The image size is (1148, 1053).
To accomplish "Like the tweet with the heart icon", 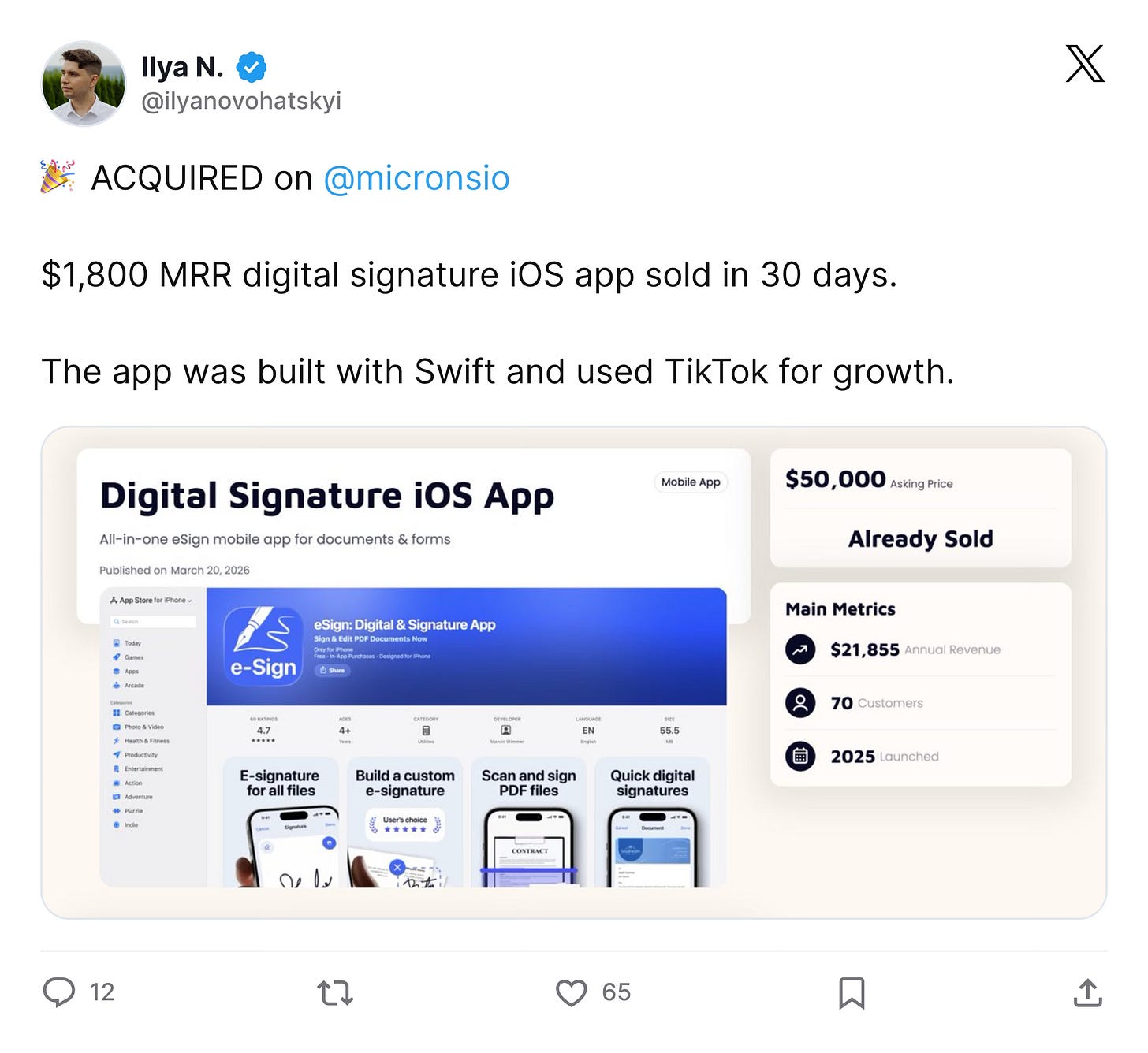I will 572,993.
